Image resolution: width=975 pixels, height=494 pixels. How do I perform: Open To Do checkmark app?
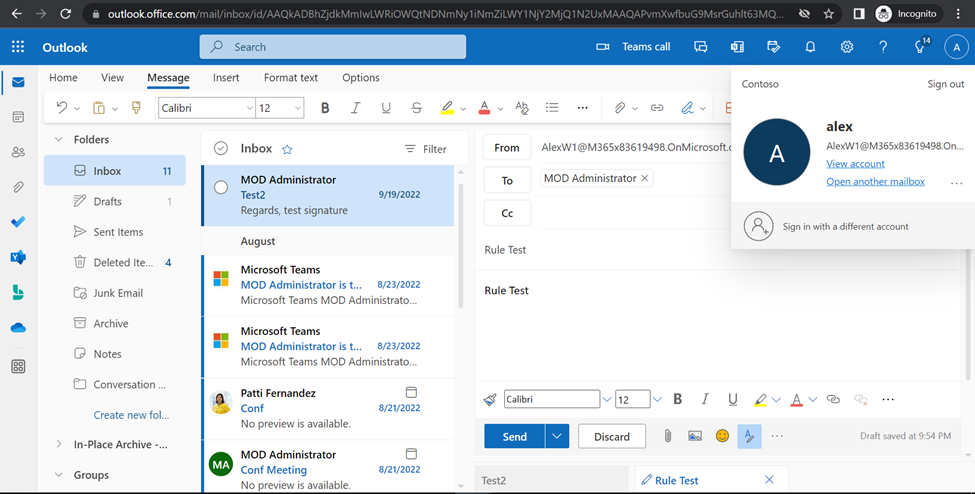coord(18,222)
